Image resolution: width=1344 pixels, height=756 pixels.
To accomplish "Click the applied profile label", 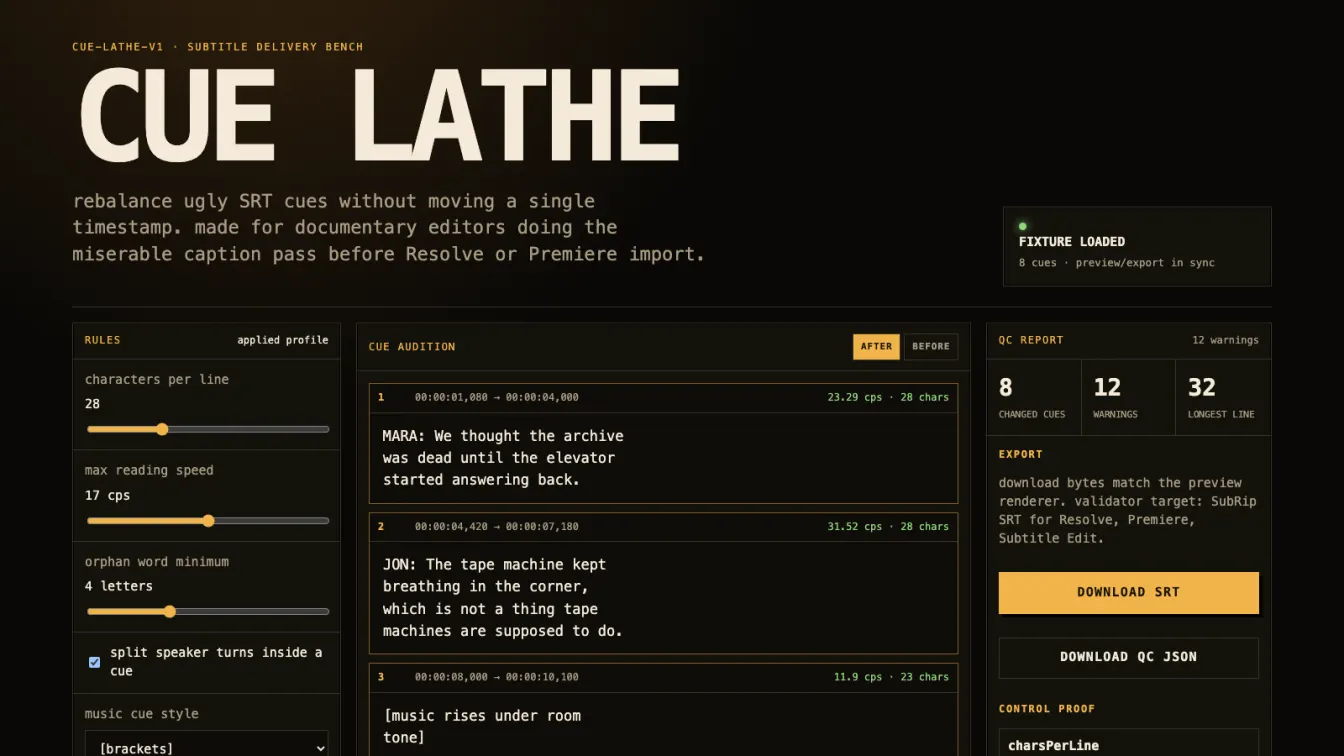I will coord(283,340).
